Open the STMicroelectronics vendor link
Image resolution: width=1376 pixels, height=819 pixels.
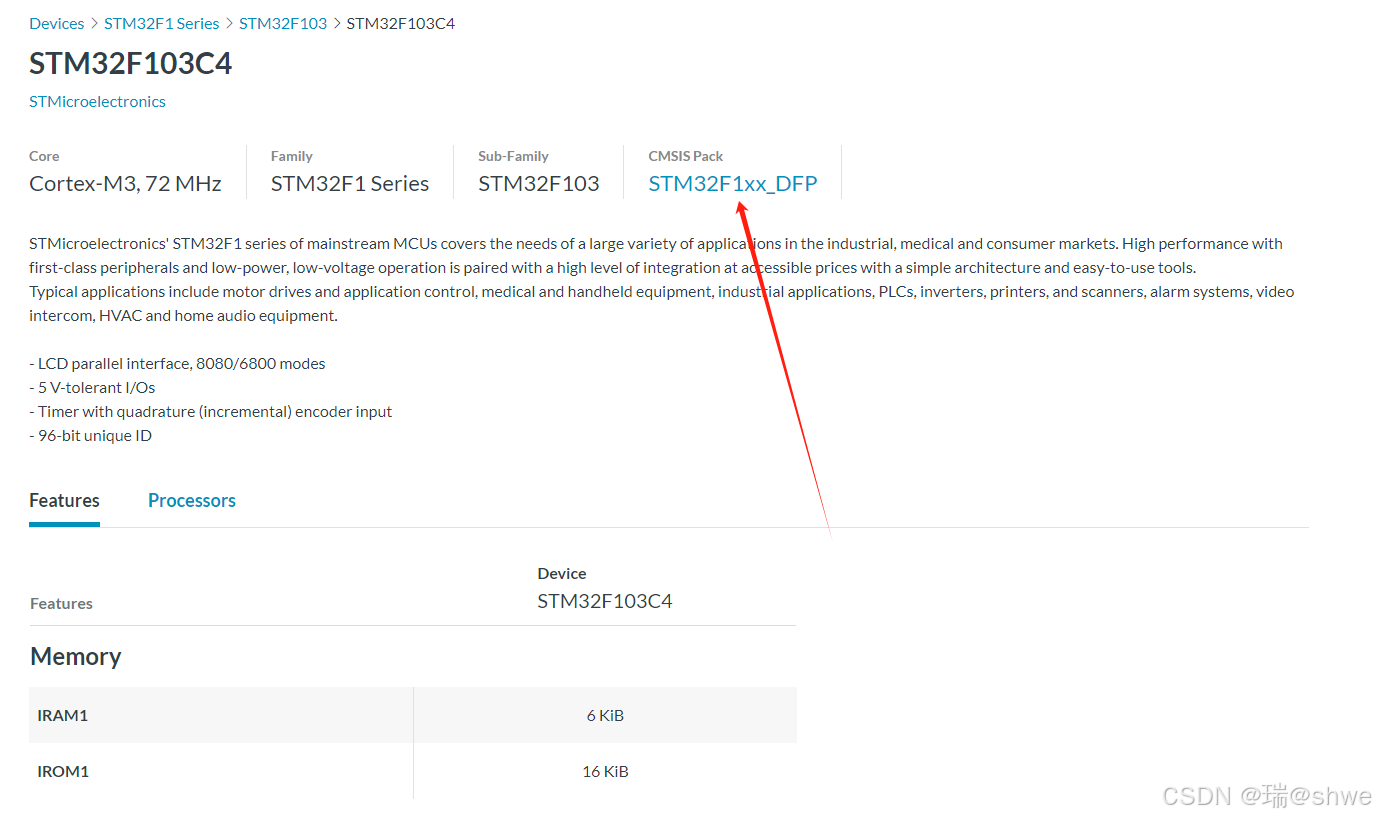click(97, 101)
